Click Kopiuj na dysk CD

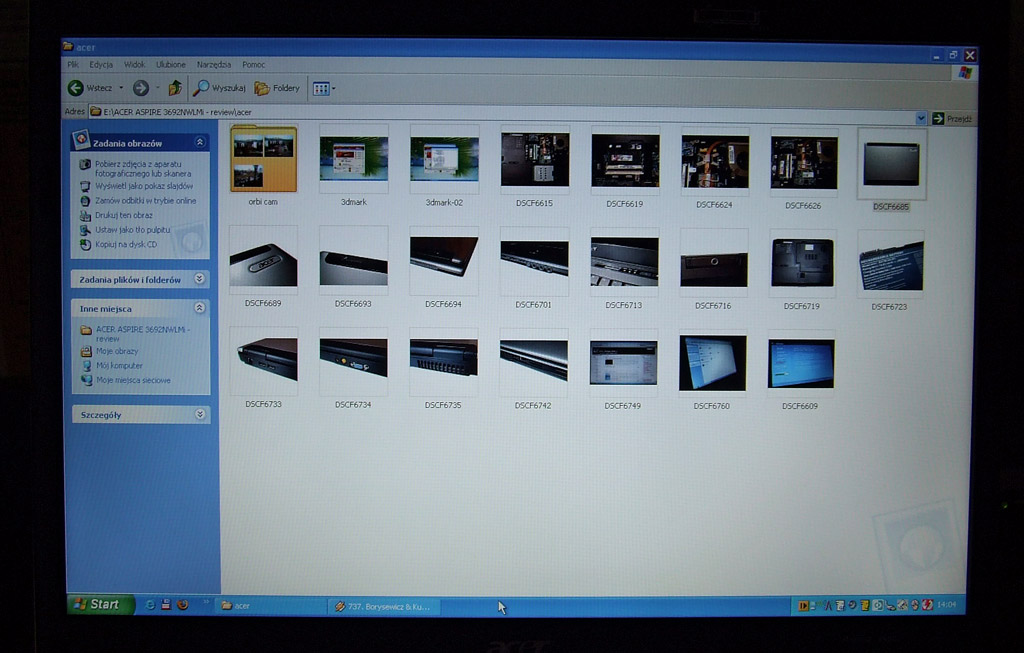pyautogui.click(x=126, y=244)
